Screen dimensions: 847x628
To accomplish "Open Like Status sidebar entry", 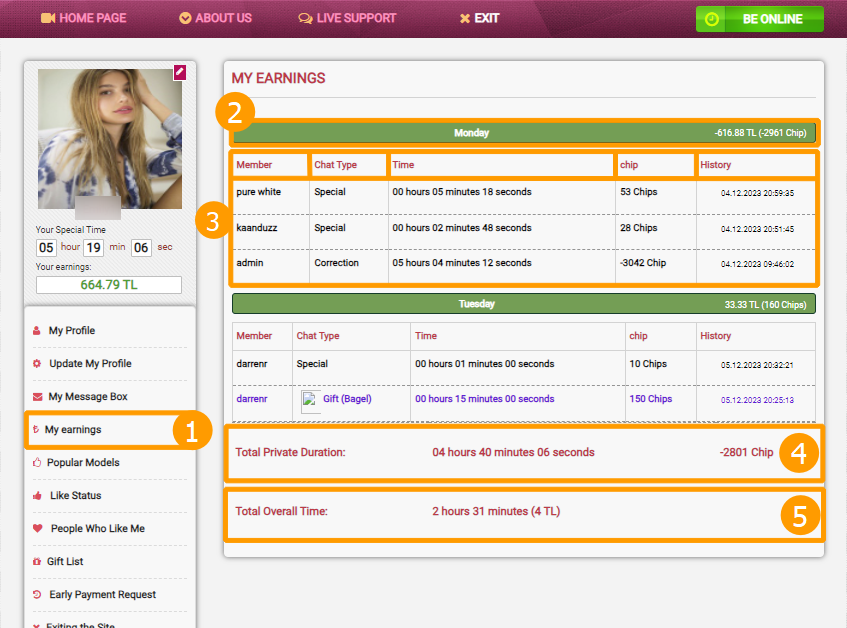I will (75, 496).
